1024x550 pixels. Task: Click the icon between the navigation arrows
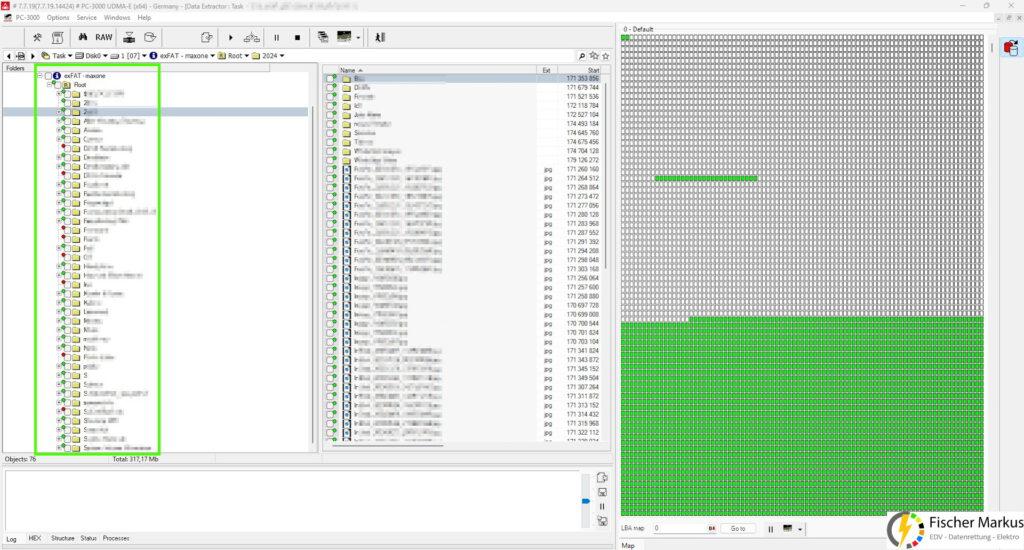click(x=20, y=56)
